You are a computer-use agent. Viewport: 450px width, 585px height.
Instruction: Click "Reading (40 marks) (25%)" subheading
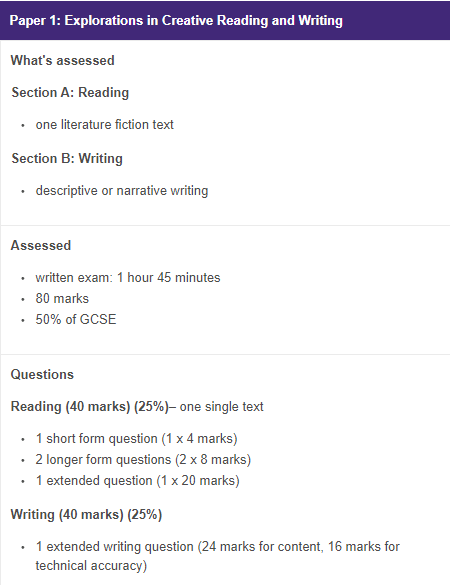tap(90, 407)
